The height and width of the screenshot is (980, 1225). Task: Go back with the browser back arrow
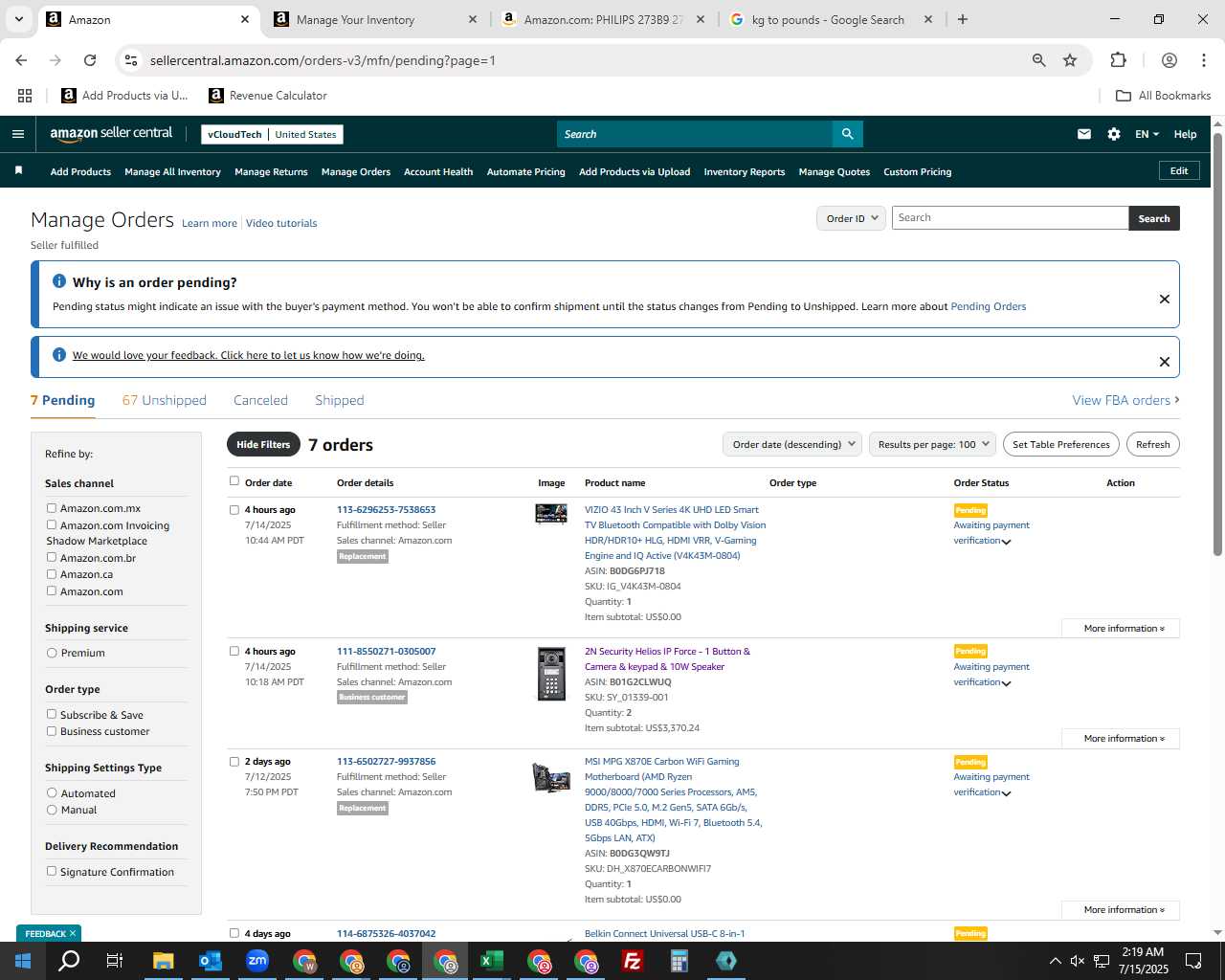point(21,60)
